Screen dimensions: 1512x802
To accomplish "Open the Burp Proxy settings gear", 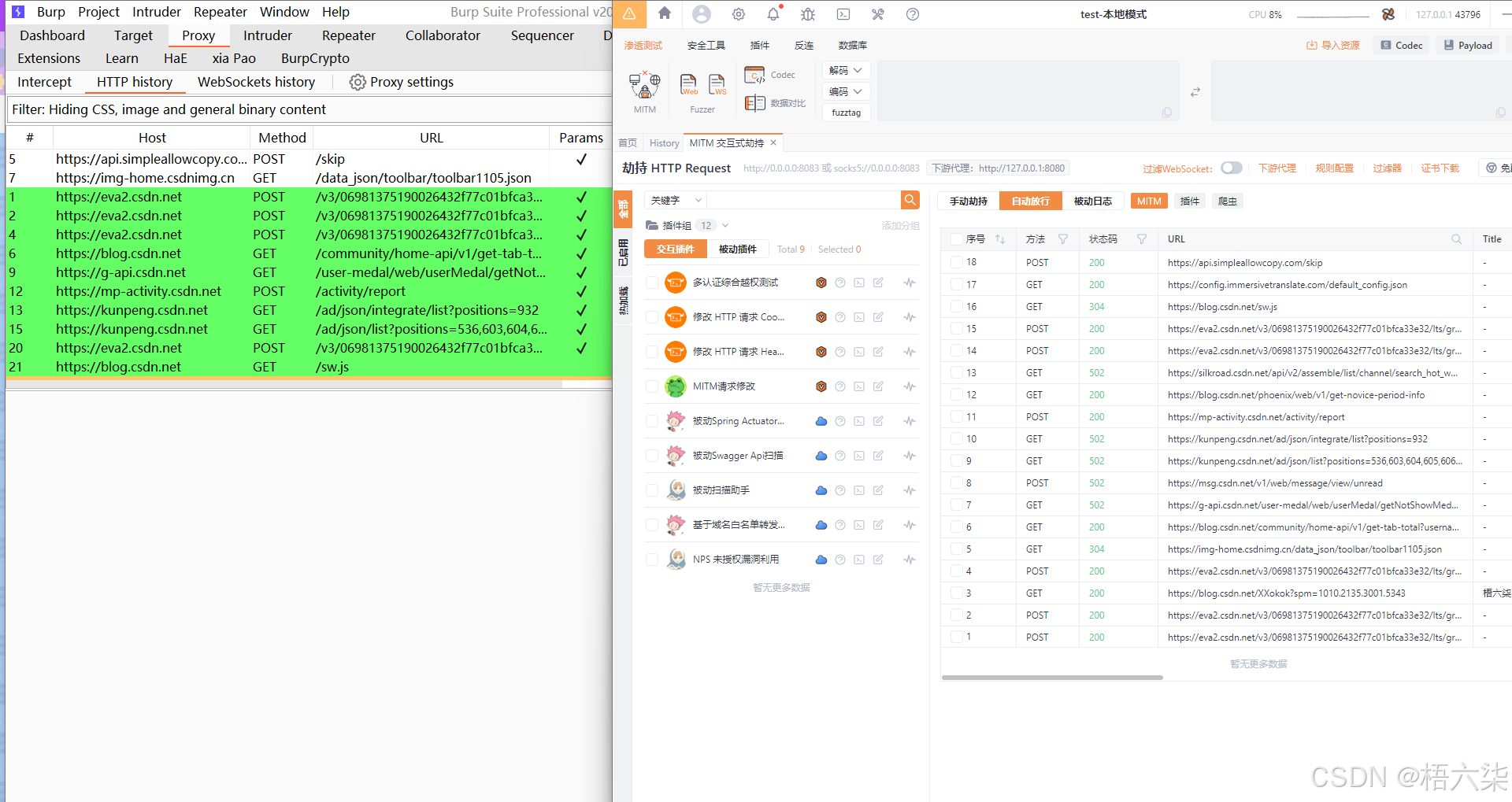I will click(x=358, y=82).
